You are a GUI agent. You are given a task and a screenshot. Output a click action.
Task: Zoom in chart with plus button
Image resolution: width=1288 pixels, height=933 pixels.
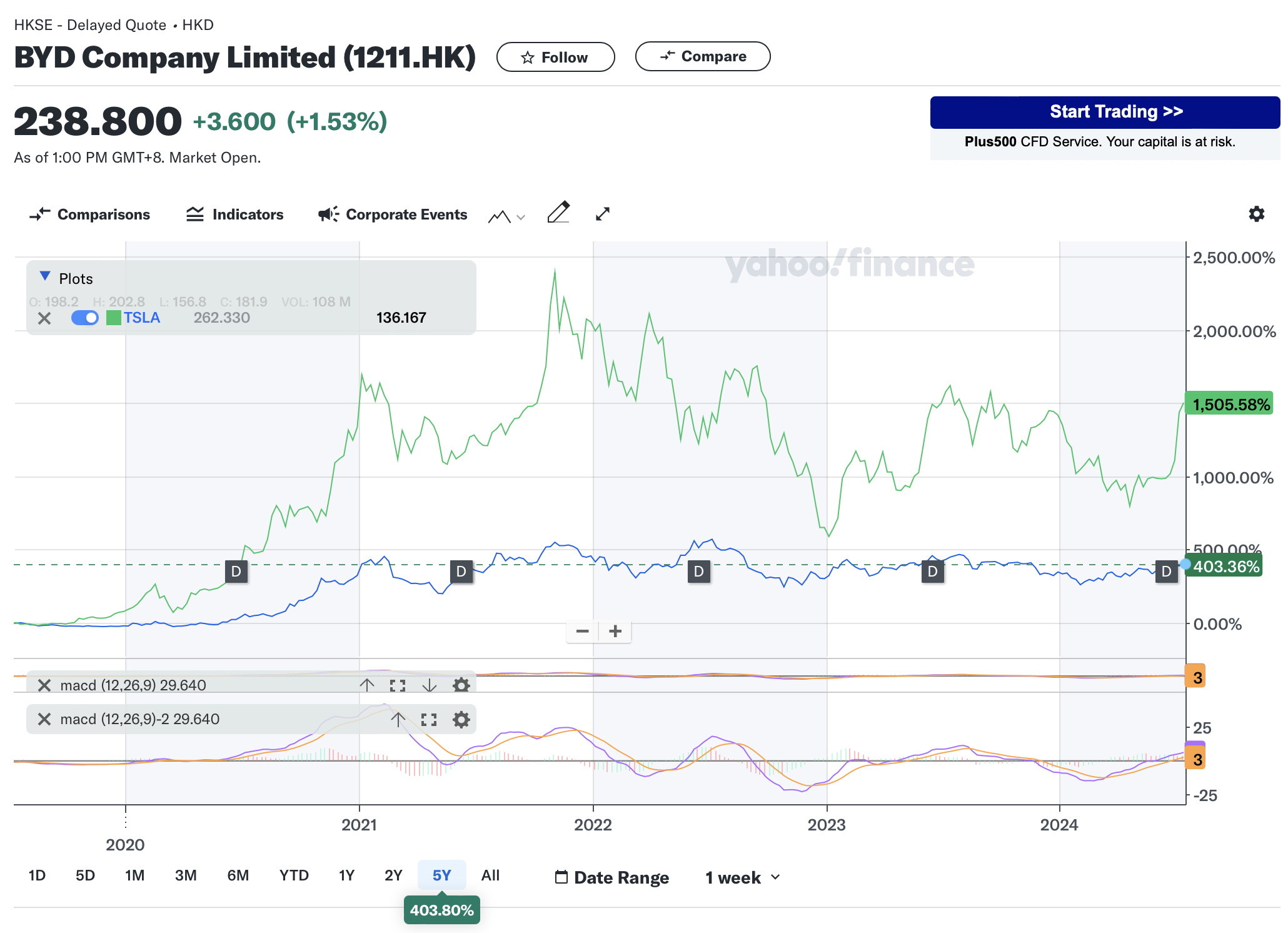(x=615, y=631)
